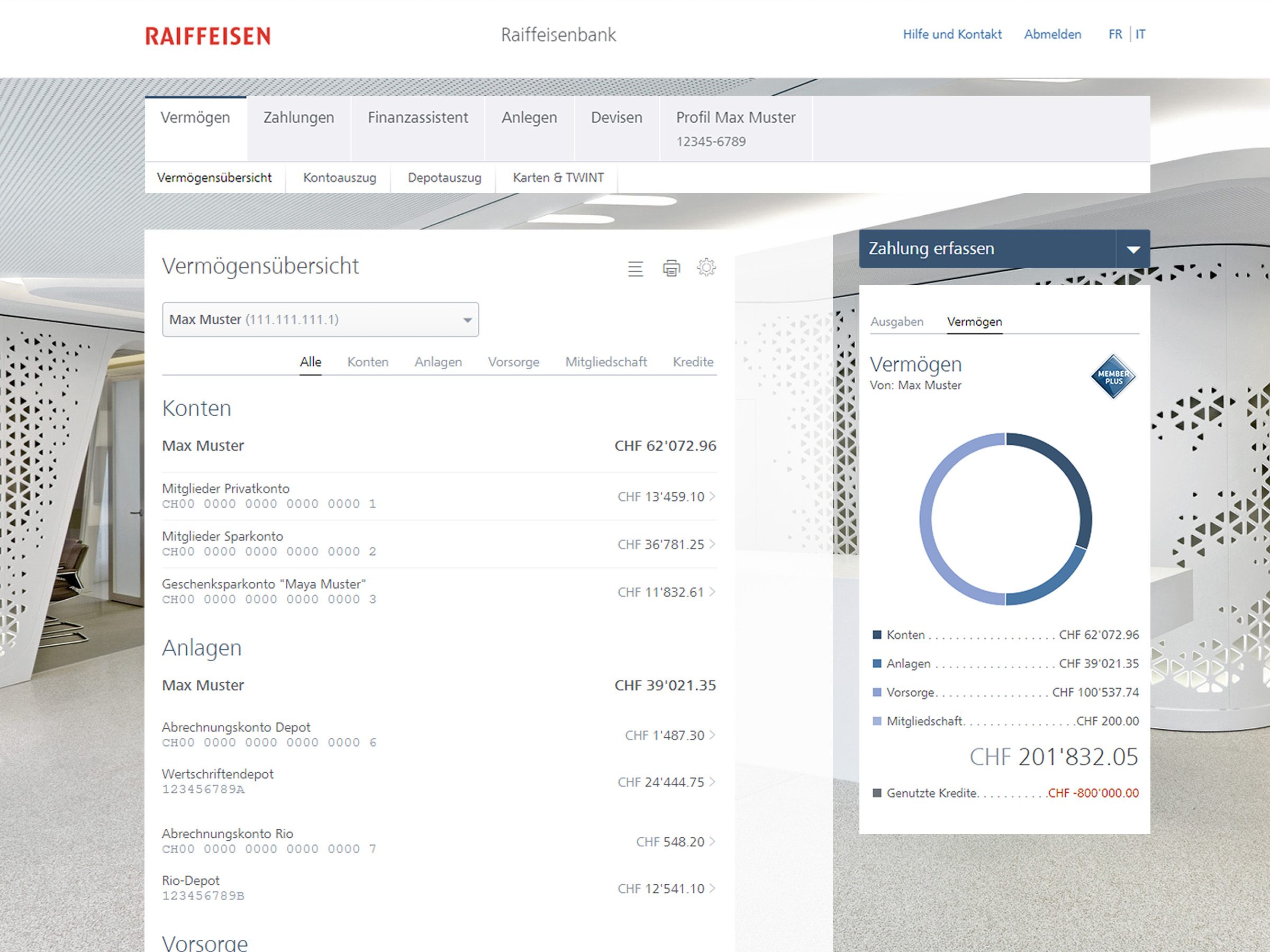This screenshot has width=1270, height=952.
Task: Open the Depotauszug section
Action: [x=444, y=178]
